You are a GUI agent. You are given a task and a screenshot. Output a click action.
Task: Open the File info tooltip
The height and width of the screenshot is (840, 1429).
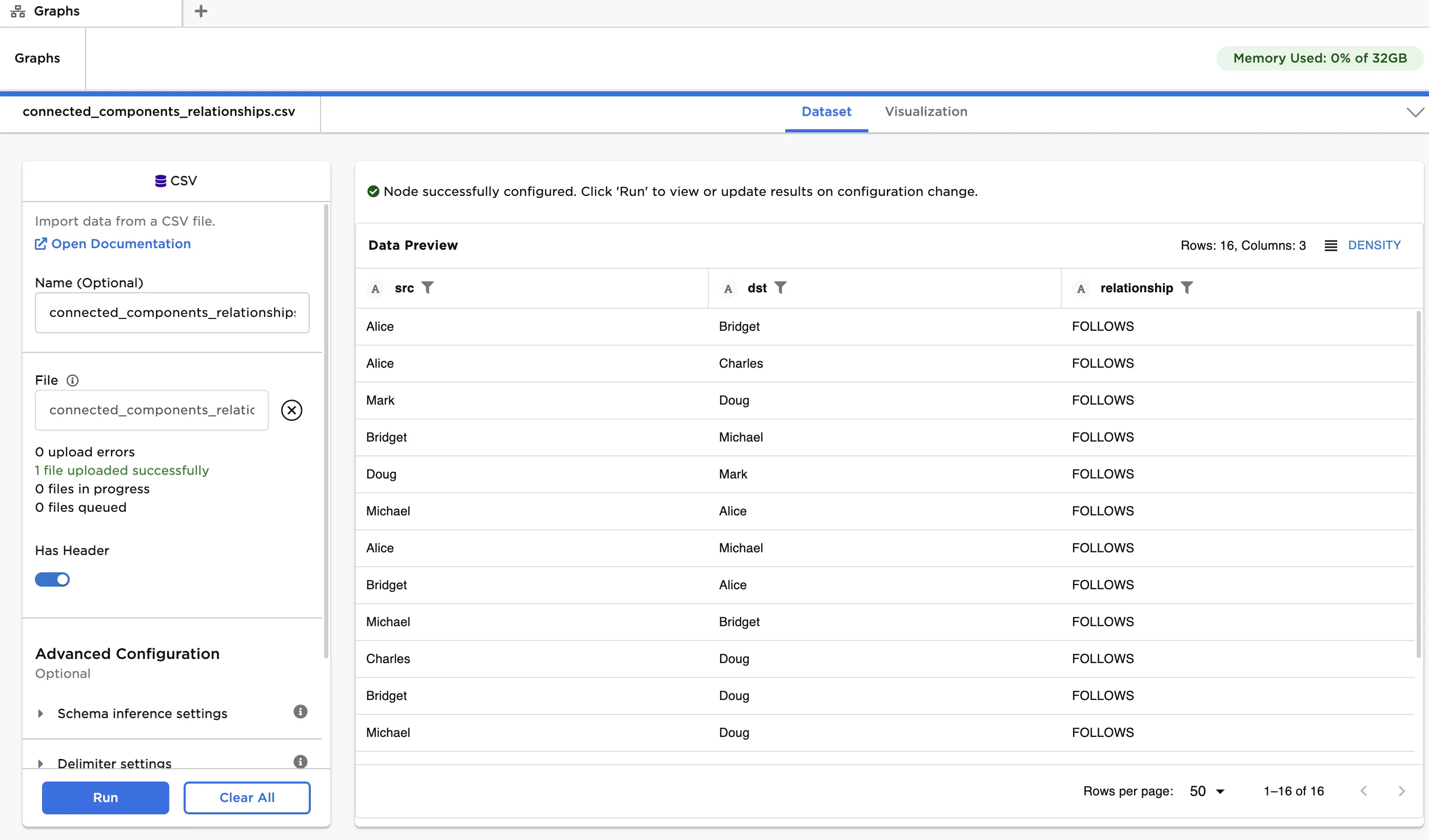tap(73, 381)
